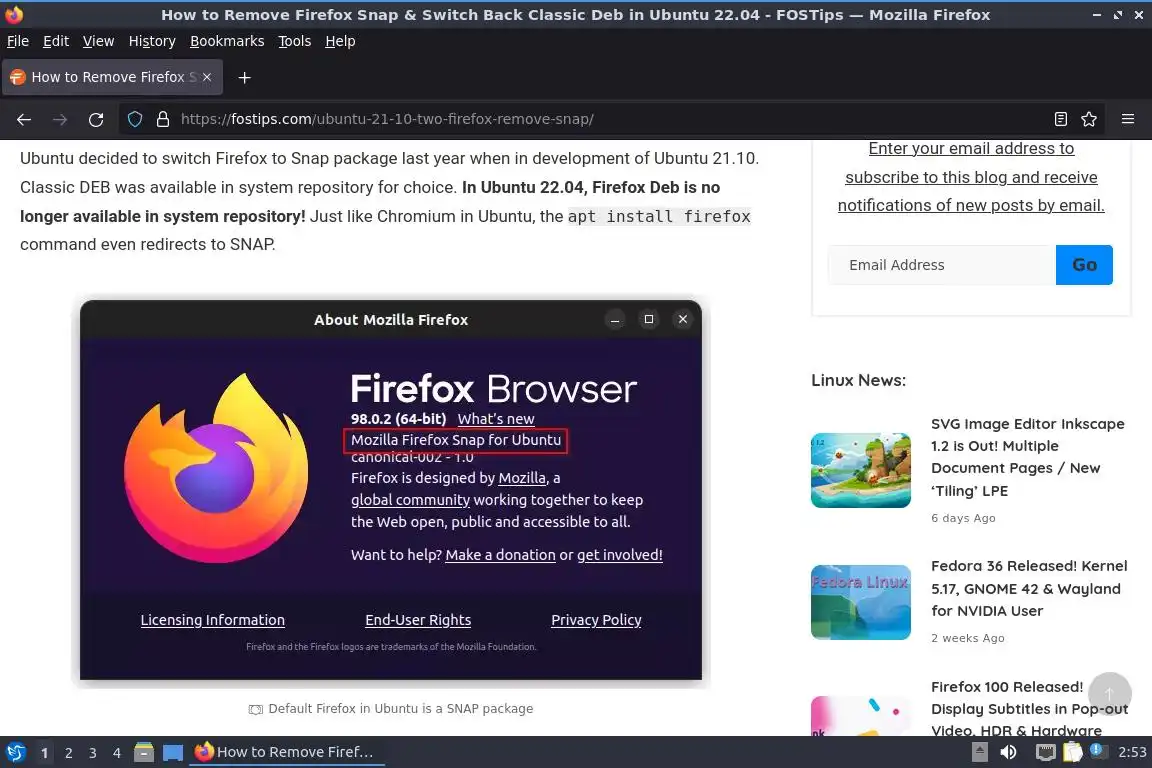Open the tracking protection shield icon

click(134, 119)
